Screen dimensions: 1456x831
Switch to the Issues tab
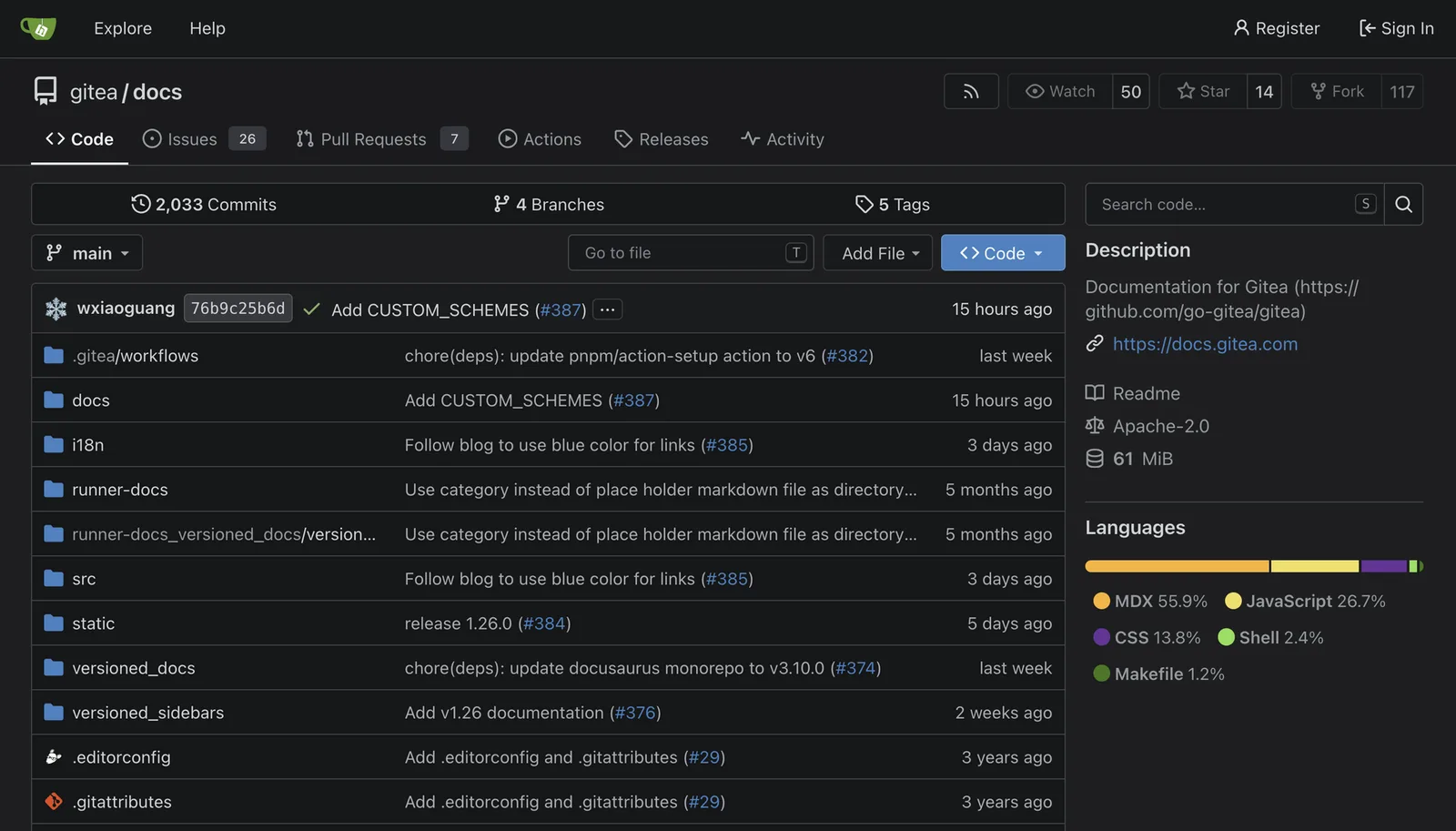coord(204,138)
